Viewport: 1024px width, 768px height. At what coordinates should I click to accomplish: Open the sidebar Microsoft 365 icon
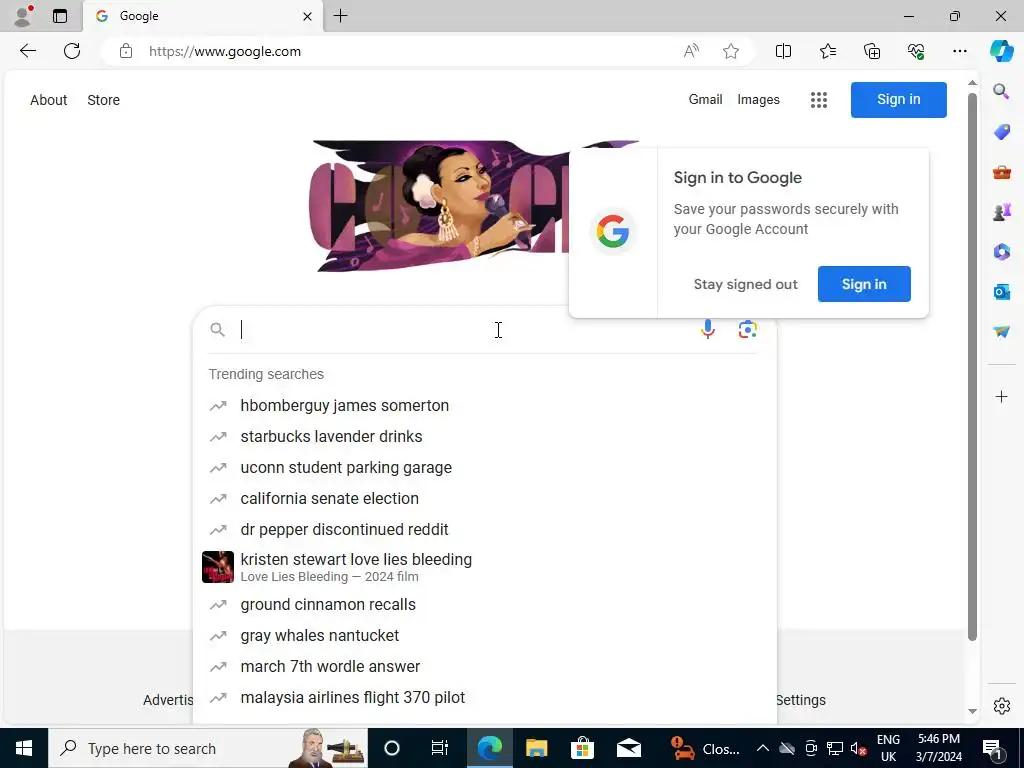coord(1001,251)
